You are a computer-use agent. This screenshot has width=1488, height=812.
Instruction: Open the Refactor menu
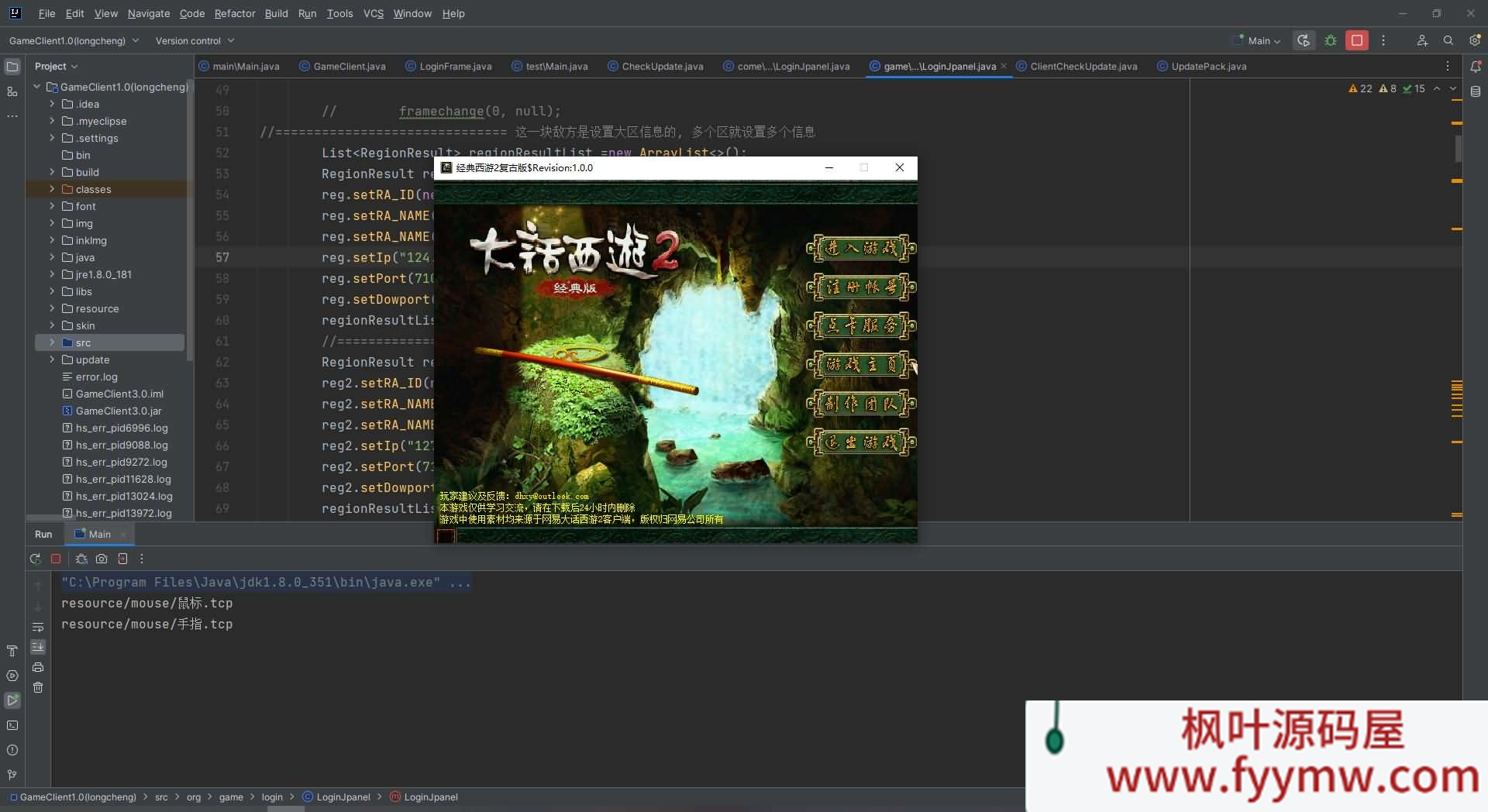234,13
